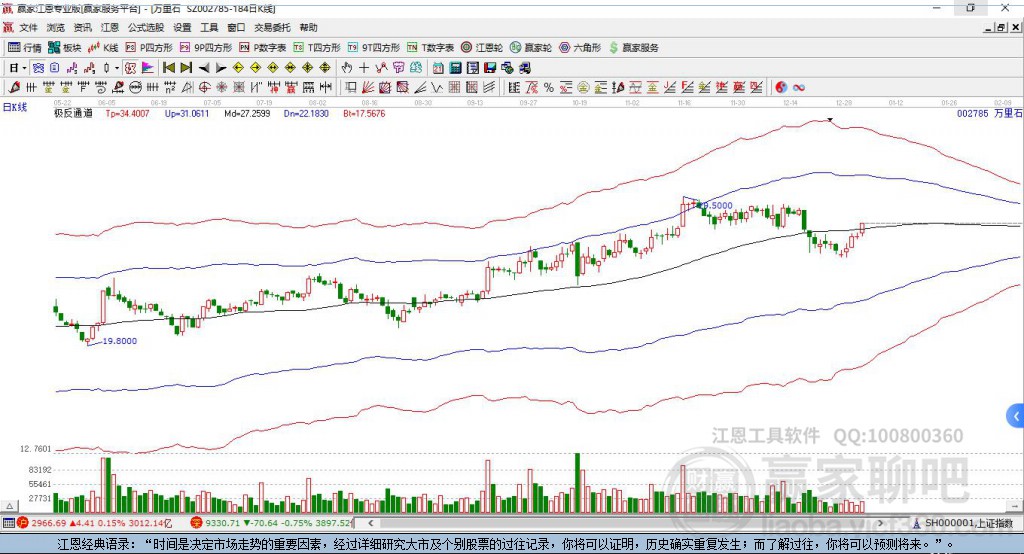The width and height of the screenshot is (1024, 554).
Task: Open the calculator icon
Action: [x=455, y=67]
